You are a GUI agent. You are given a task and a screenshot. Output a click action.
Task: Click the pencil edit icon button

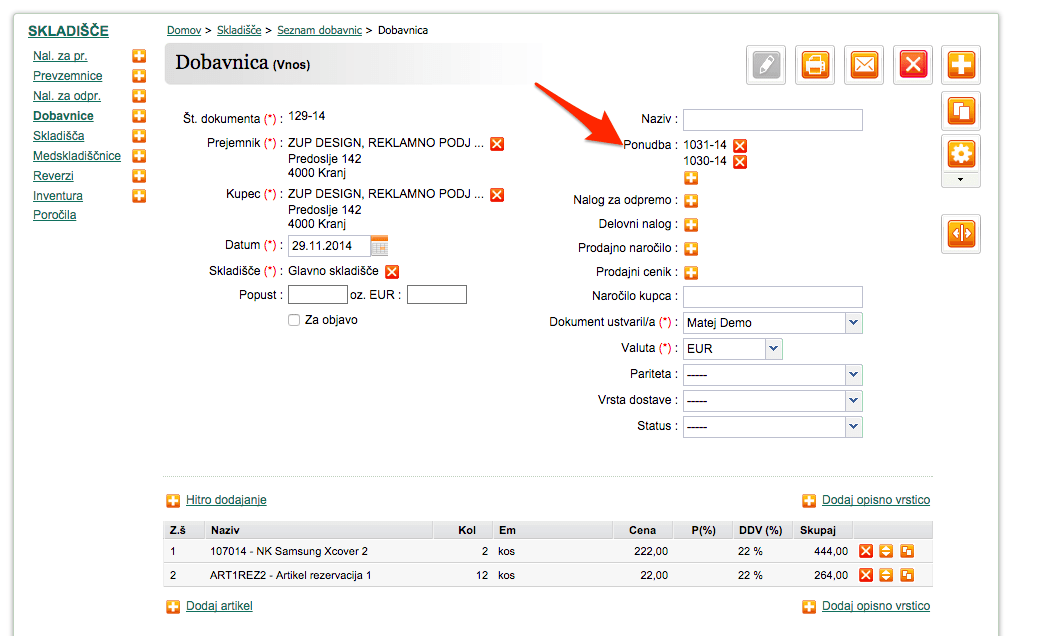tap(766, 65)
